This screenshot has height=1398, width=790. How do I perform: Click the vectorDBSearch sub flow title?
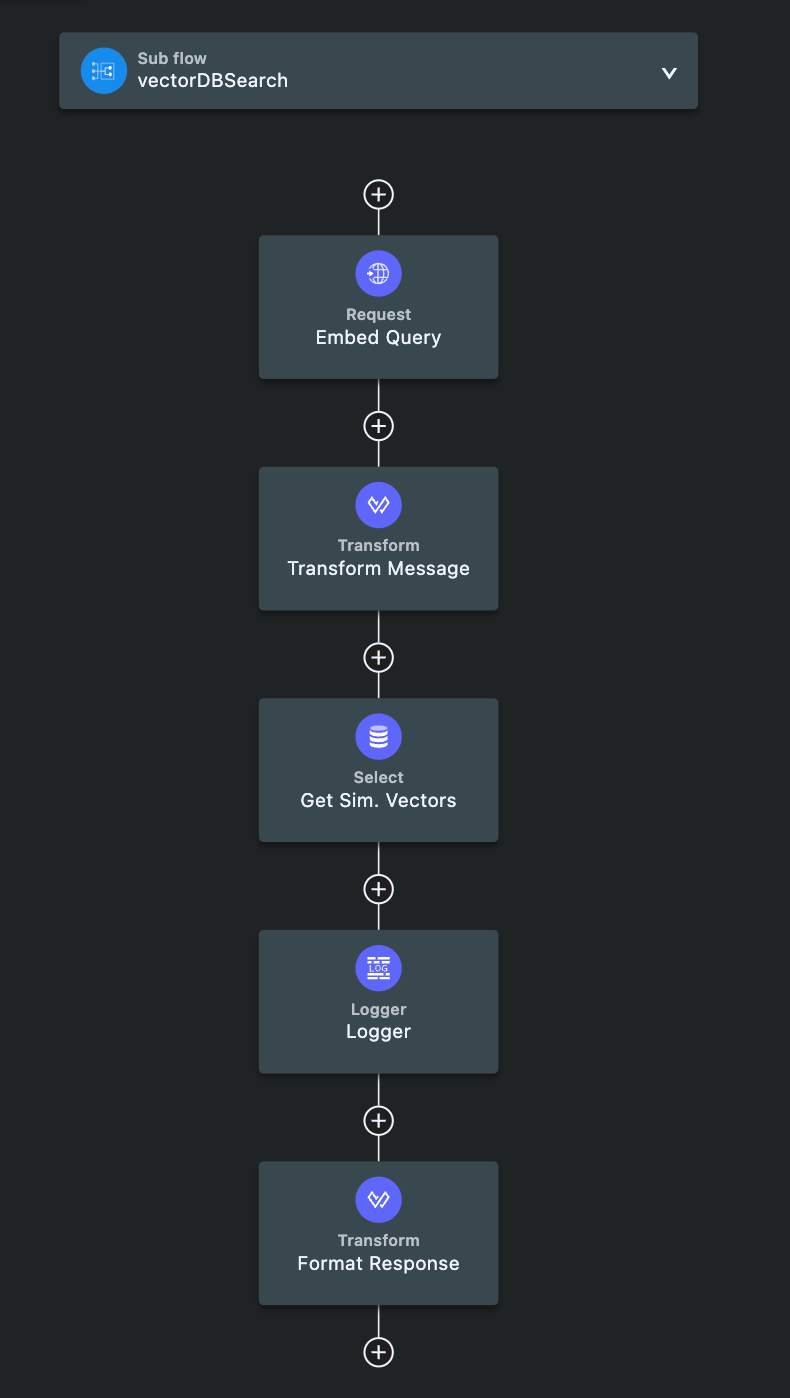point(212,80)
